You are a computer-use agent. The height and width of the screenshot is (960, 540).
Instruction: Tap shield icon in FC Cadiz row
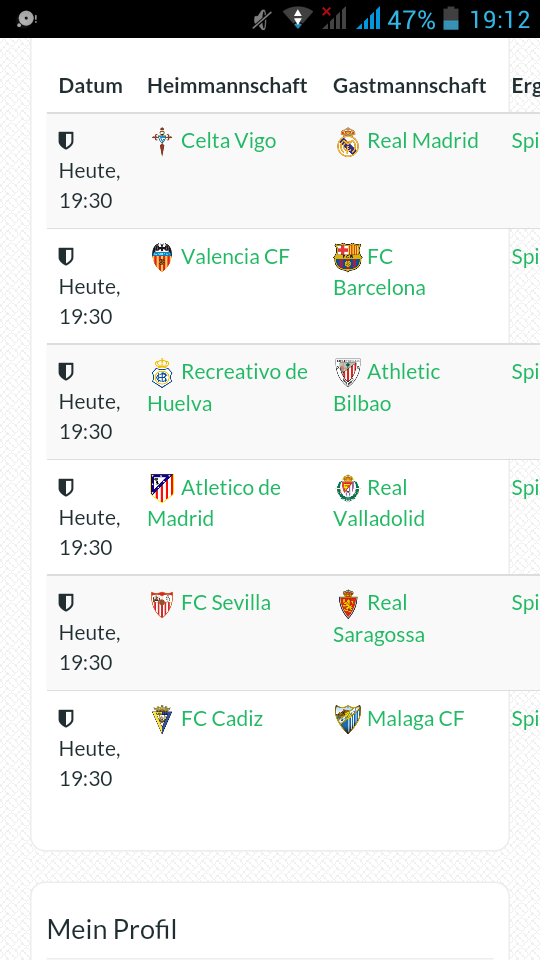tap(66, 719)
